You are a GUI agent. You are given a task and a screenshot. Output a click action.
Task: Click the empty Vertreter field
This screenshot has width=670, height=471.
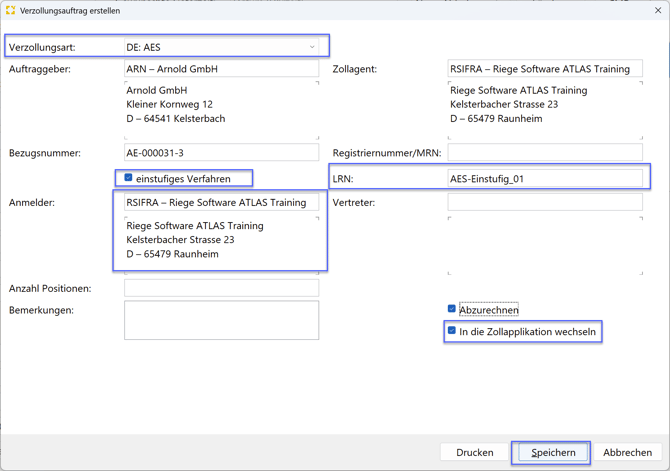coord(545,202)
